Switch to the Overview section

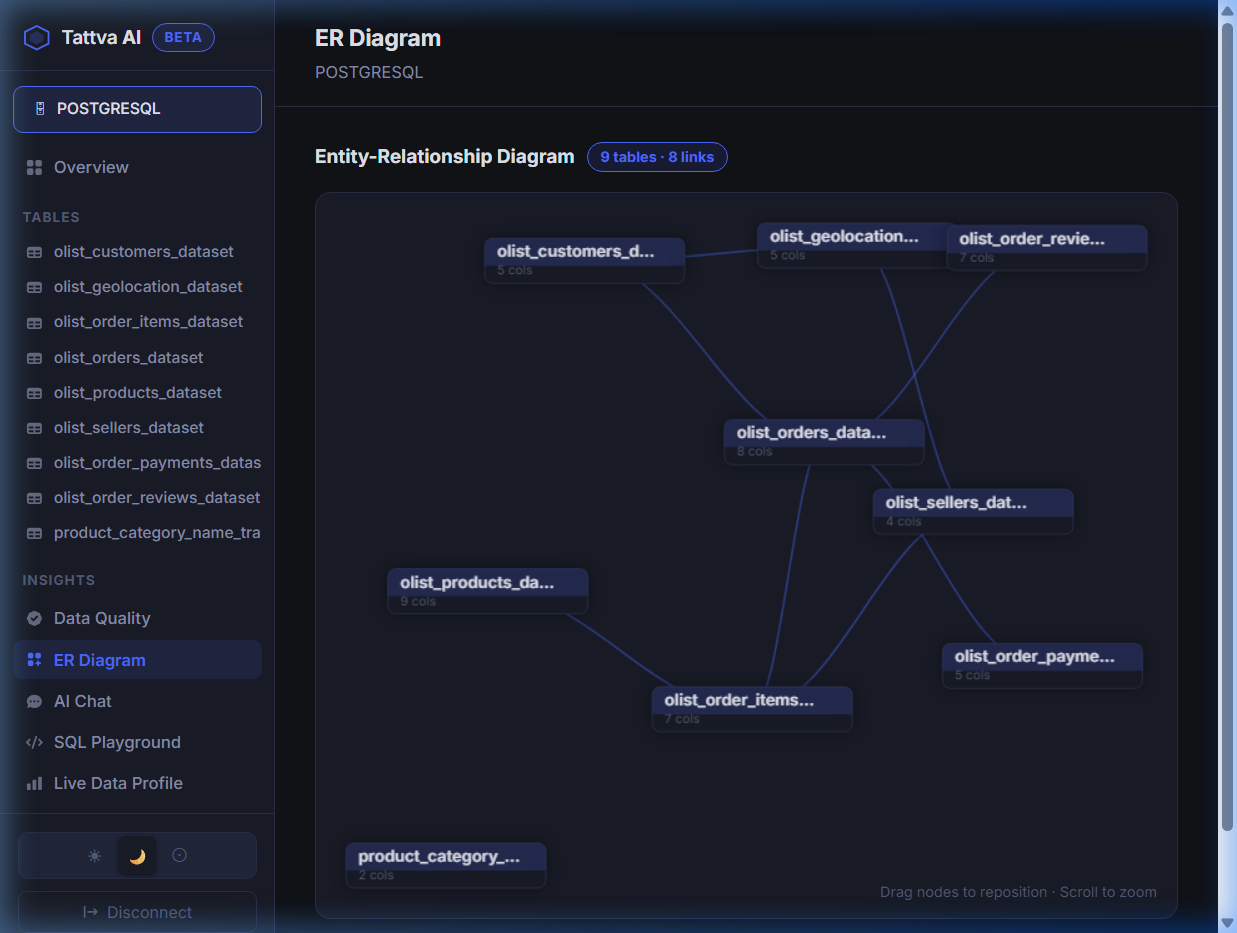click(x=91, y=167)
